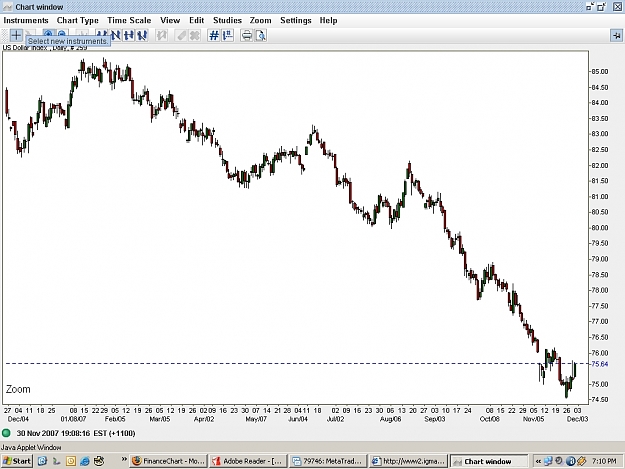Click the yellow quick launch icon
Image resolution: width=625 pixels, height=469 pixels.
point(71,461)
